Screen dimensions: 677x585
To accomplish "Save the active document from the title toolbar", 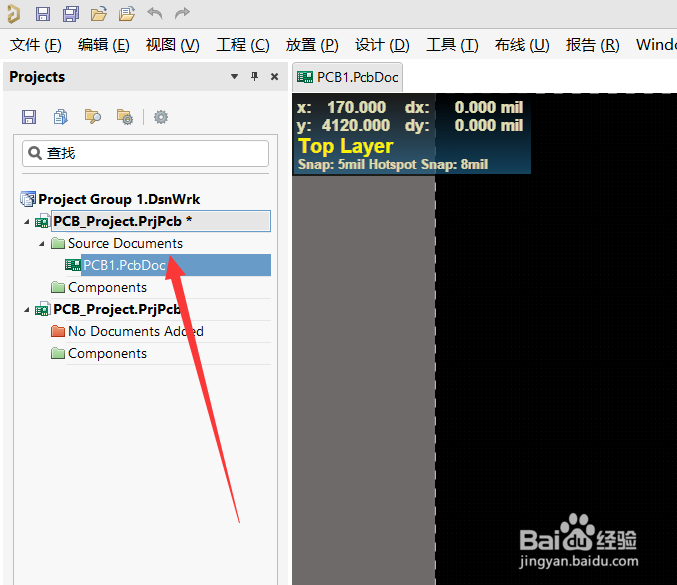I will (42, 13).
